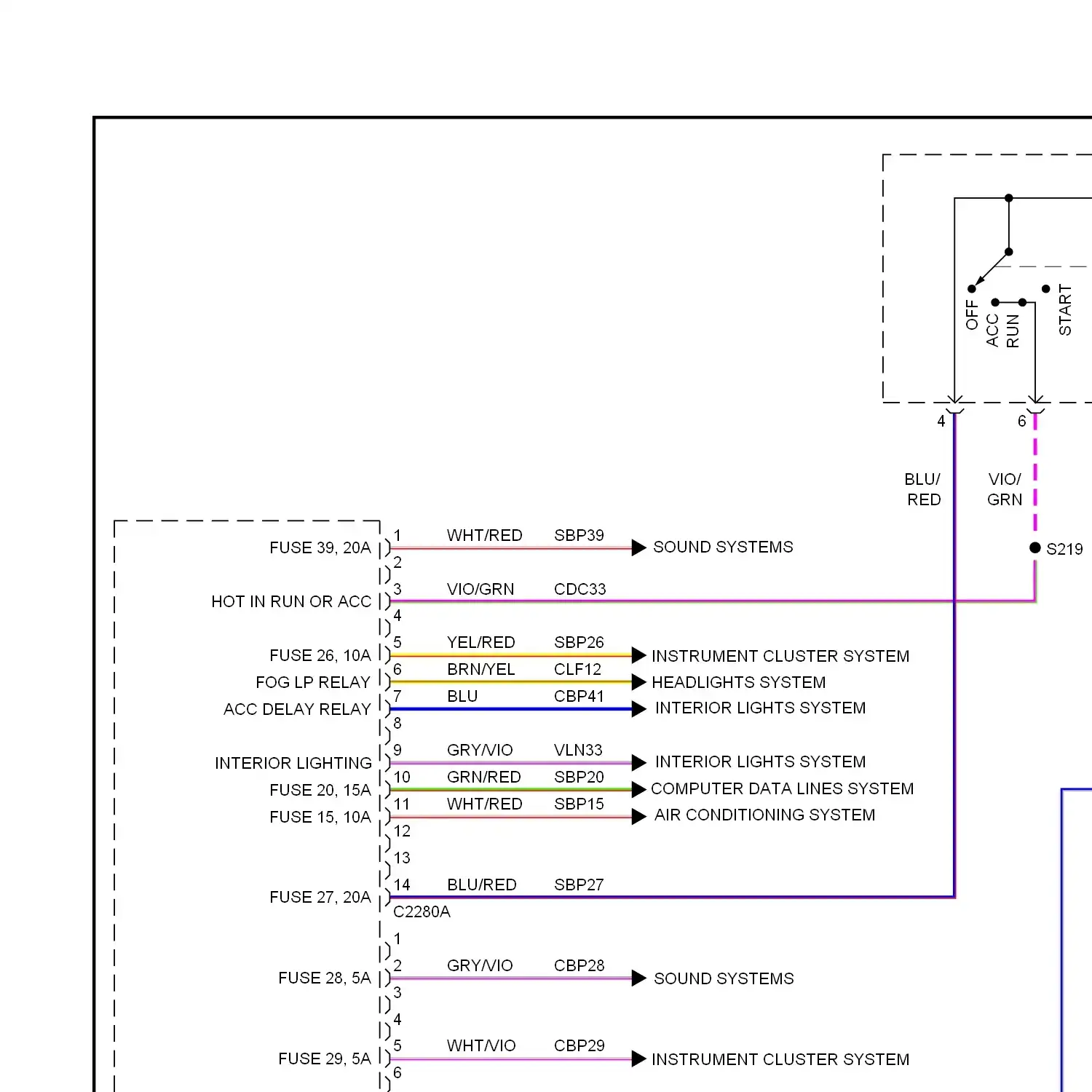Click GRY/VIO label above CBP28 wire

(480, 965)
